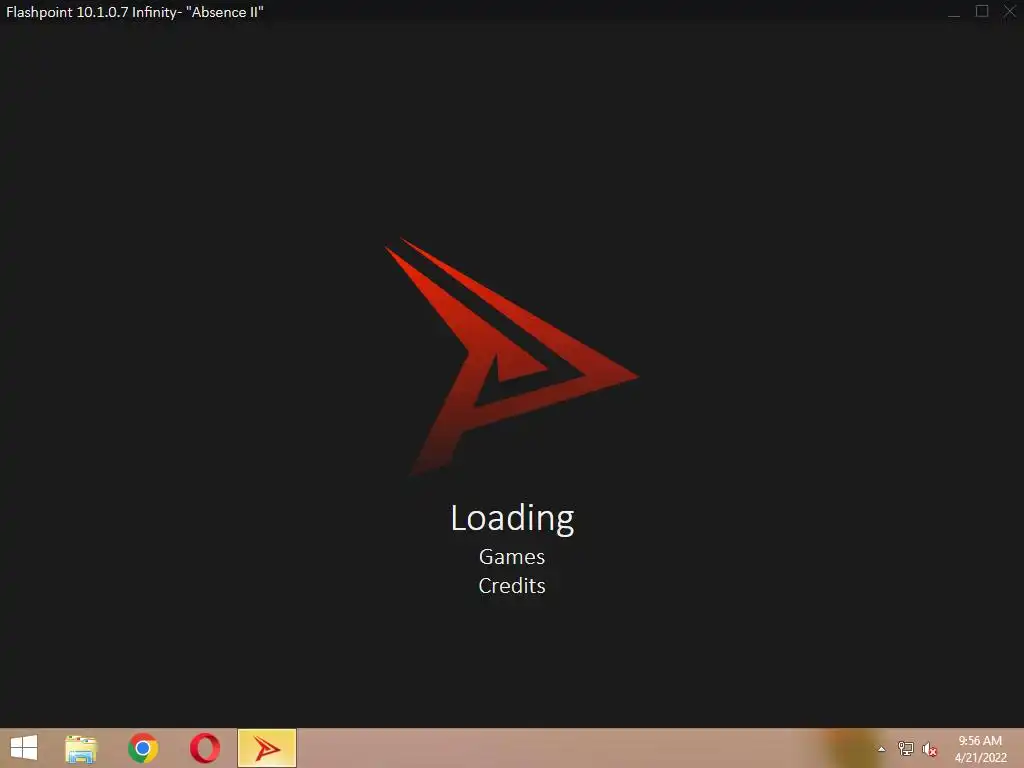Launch Google Chrome from the taskbar
This screenshot has width=1024, height=768.
coord(143,748)
